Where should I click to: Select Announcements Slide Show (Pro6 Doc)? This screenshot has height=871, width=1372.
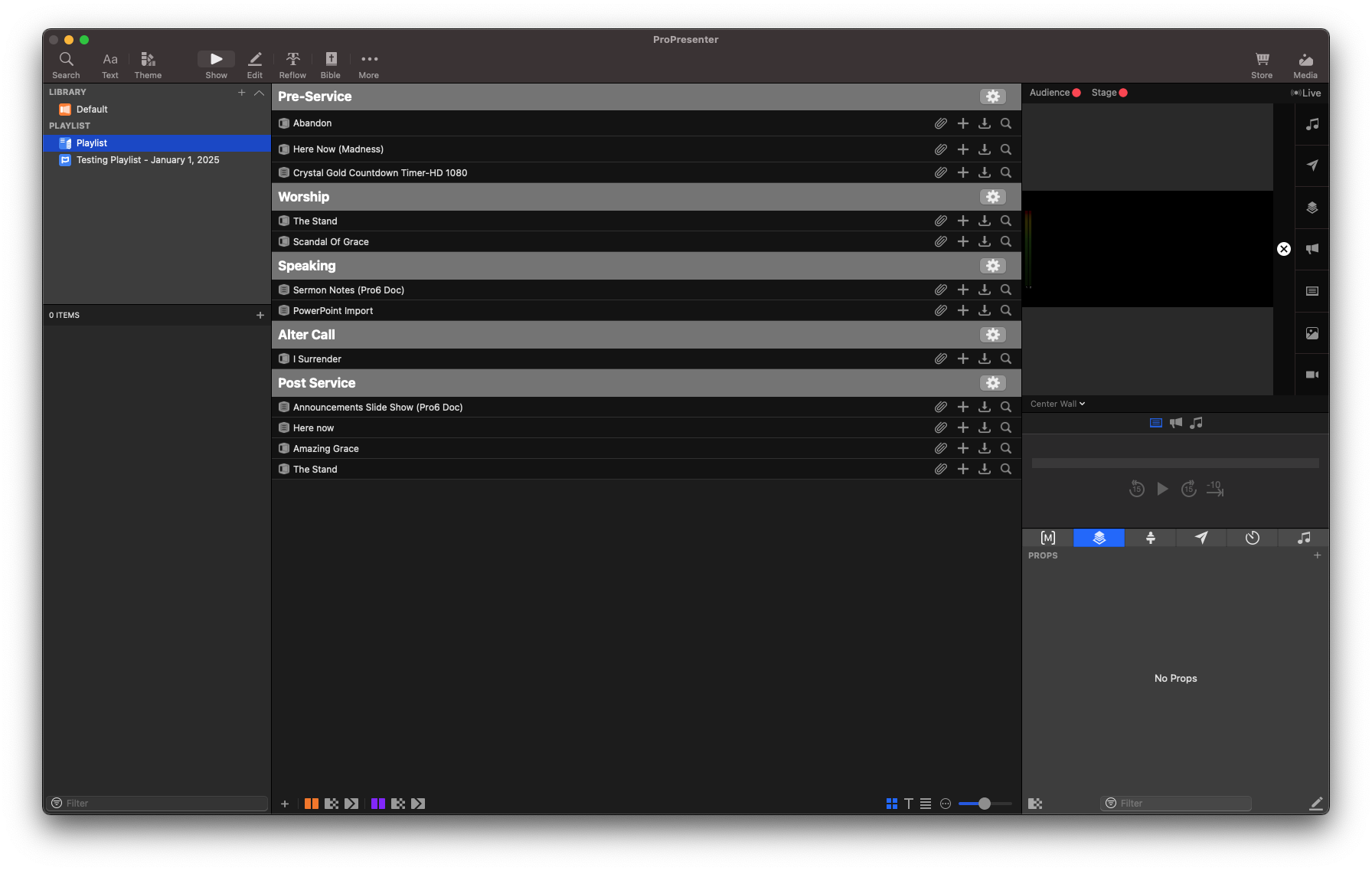[646, 407]
